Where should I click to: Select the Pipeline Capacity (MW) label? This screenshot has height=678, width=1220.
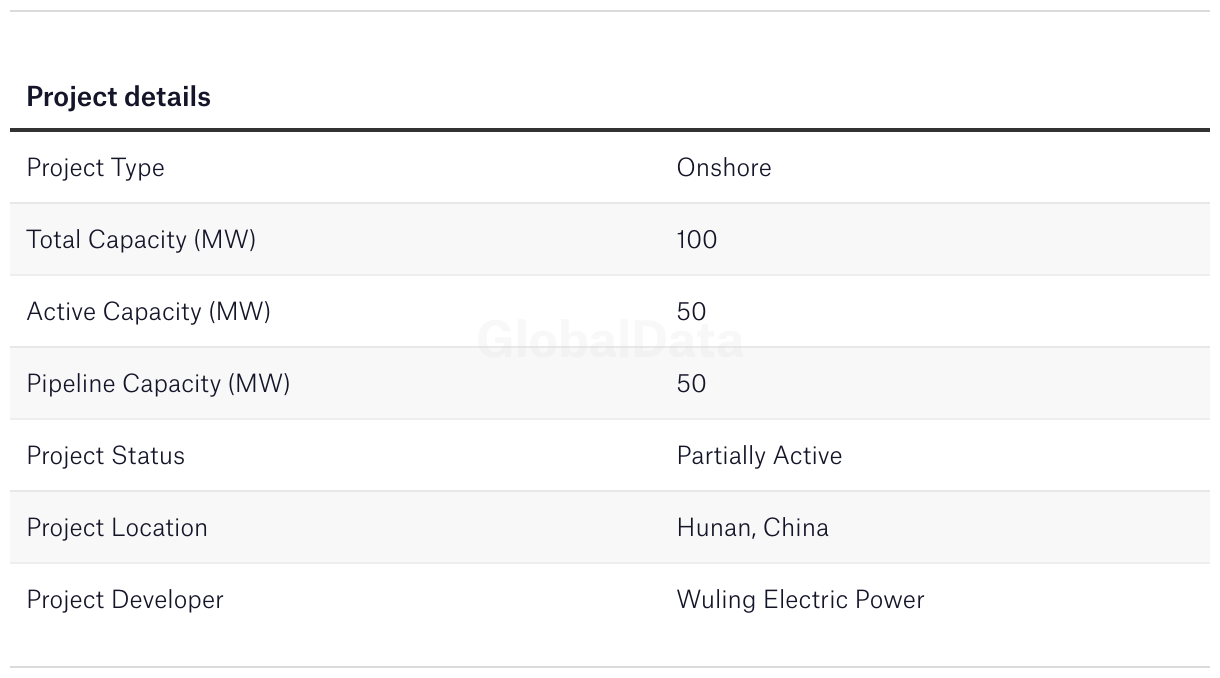[x=158, y=384]
